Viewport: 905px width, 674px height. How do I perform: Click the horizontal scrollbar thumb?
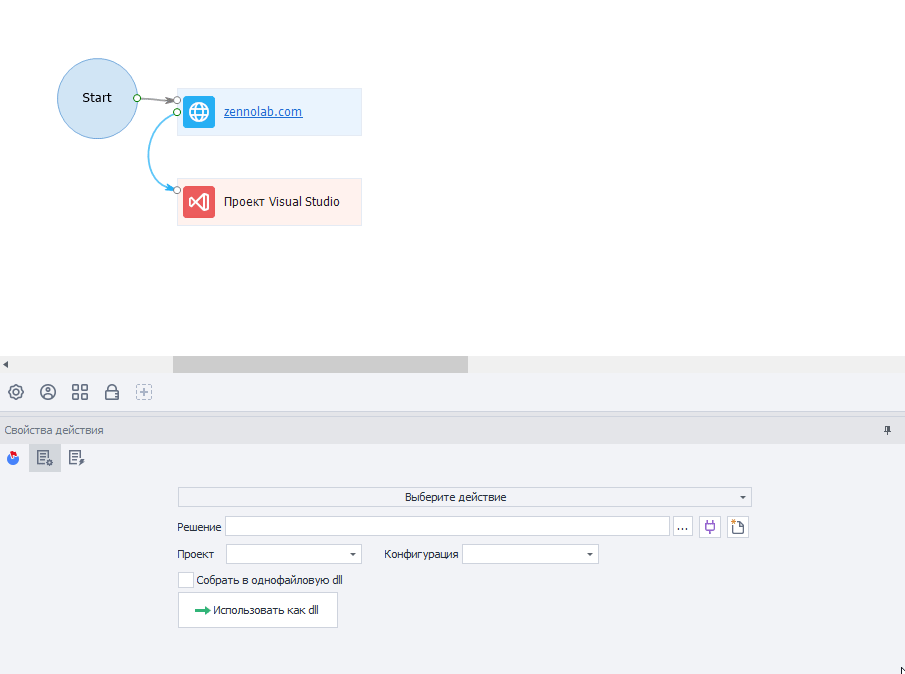[x=320, y=365]
